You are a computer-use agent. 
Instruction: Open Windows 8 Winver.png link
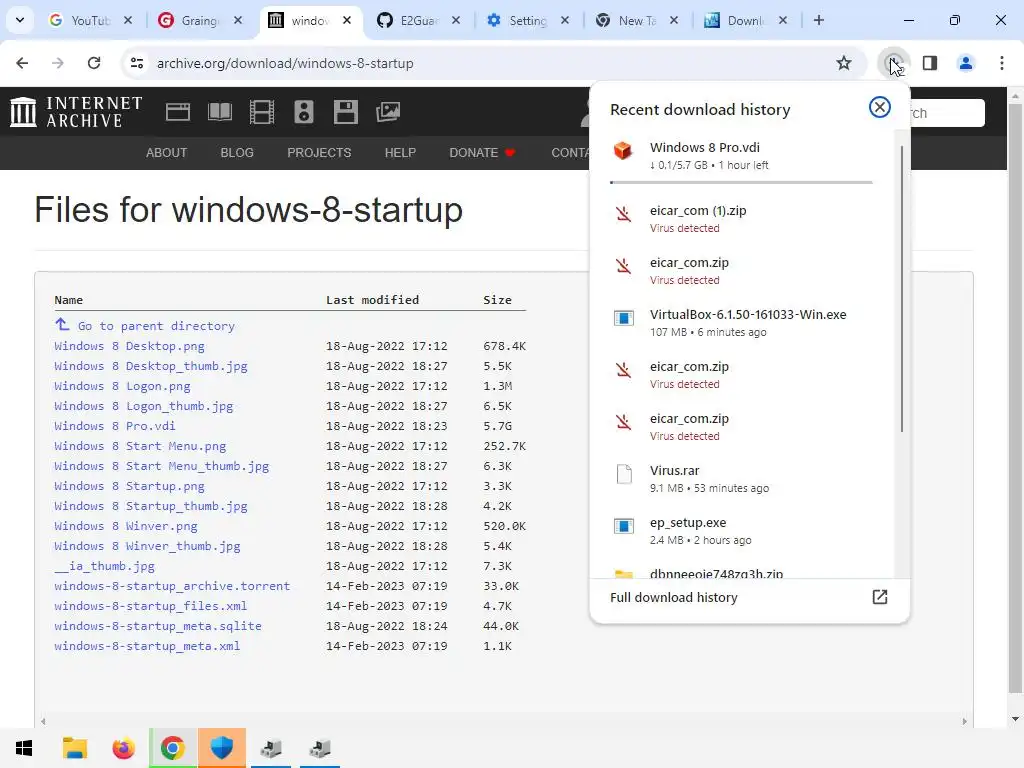(126, 526)
